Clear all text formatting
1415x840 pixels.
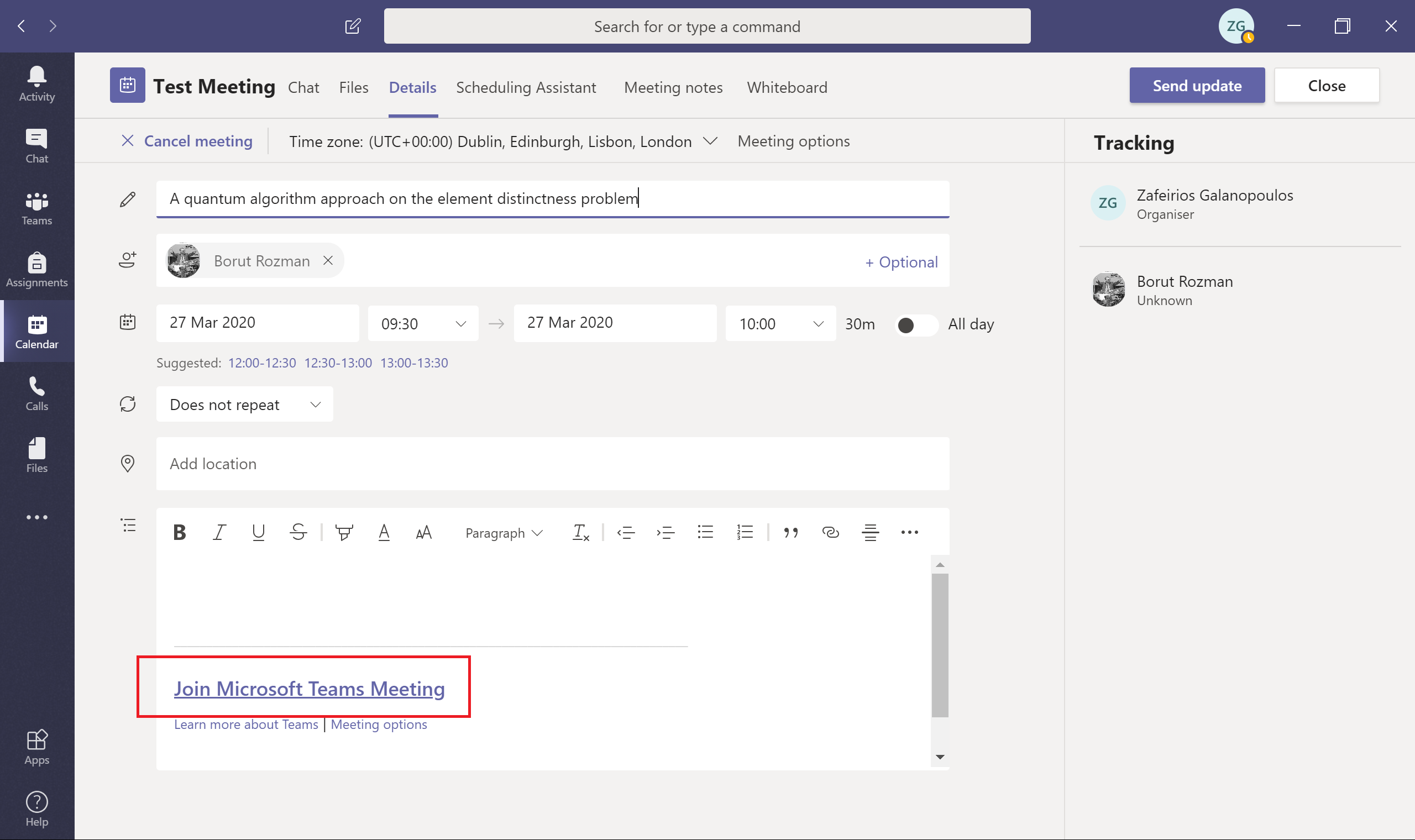tap(581, 532)
